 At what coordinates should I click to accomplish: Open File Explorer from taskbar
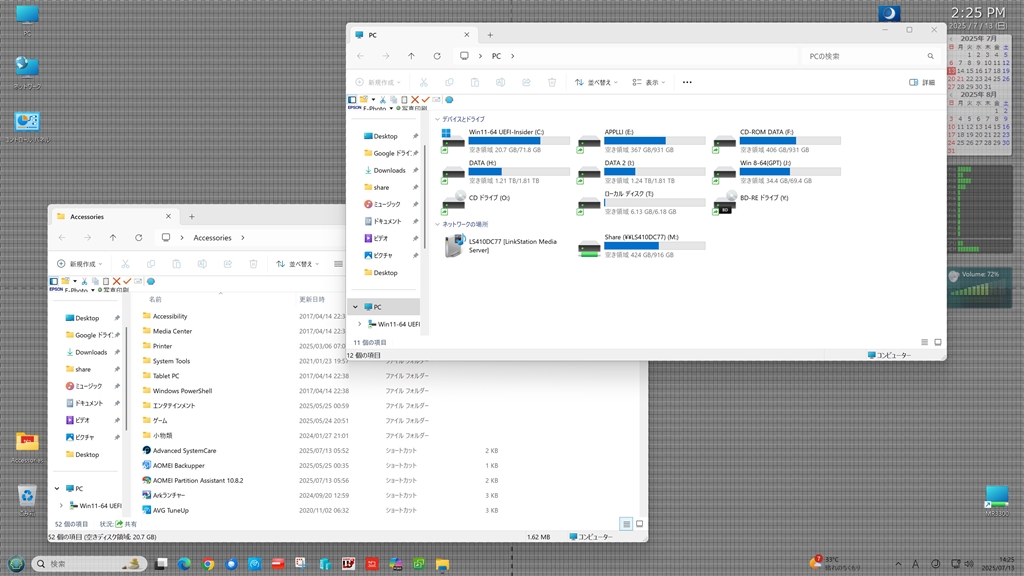coord(442,564)
